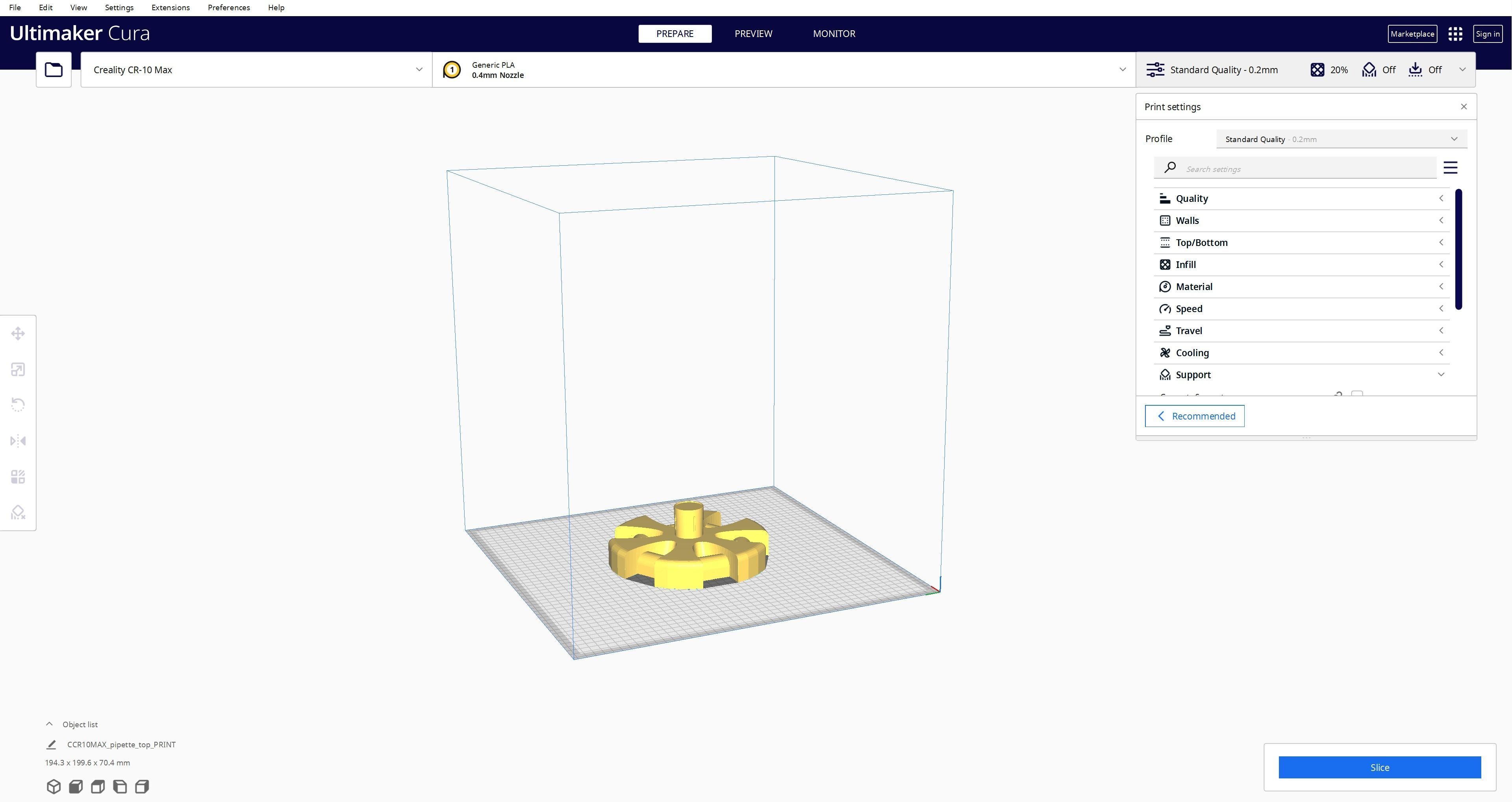The height and width of the screenshot is (802, 1512).
Task: Switch to the PREVIEW stage tab
Action: click(x=753, y=34)
